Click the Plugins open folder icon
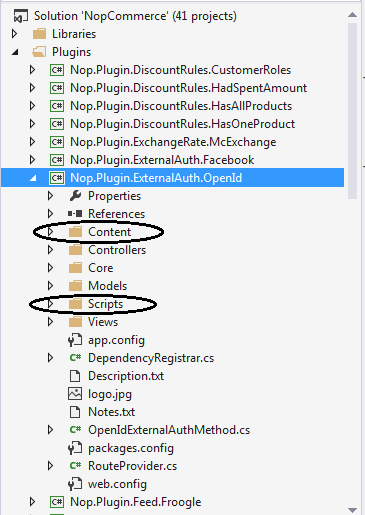The height and width of the screenshot is (515, 365). 39,52
